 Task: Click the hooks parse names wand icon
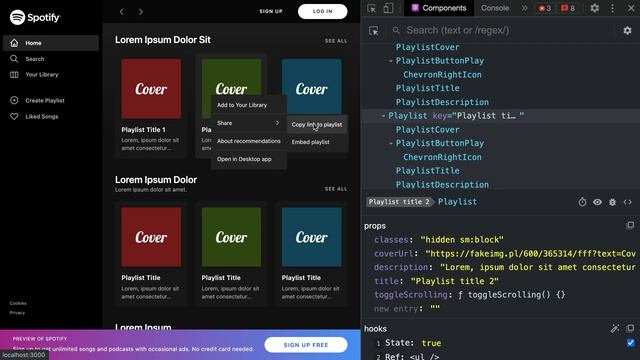point(615,328)
